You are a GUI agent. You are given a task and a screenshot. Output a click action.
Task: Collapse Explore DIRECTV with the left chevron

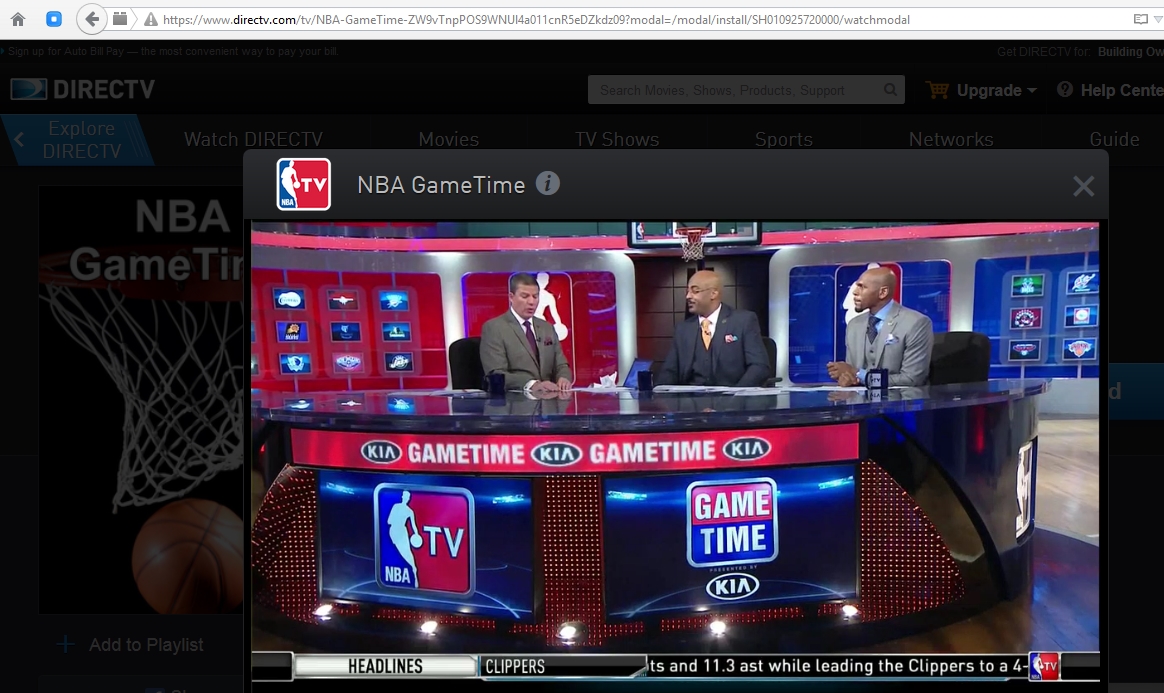tap(19, 139)
